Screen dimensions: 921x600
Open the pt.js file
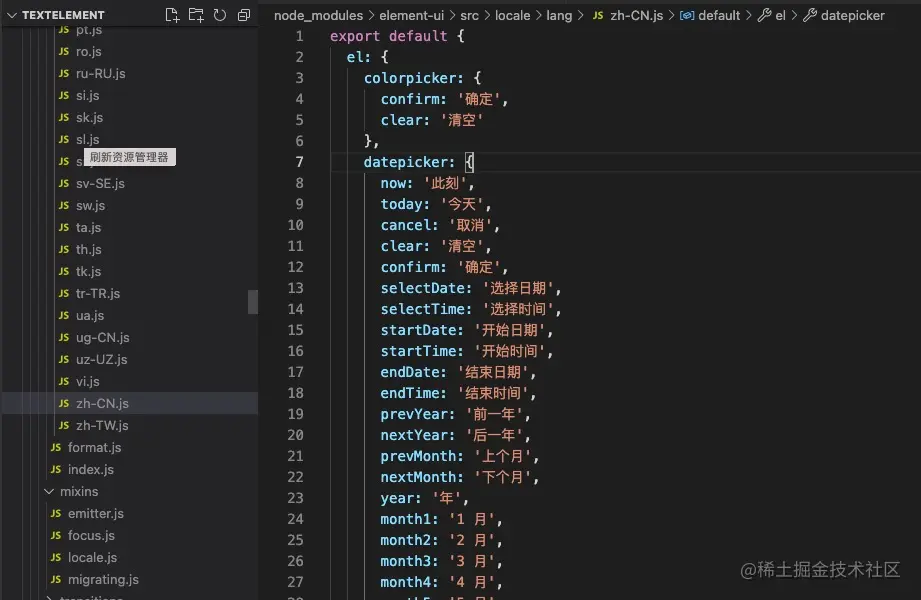89,29
